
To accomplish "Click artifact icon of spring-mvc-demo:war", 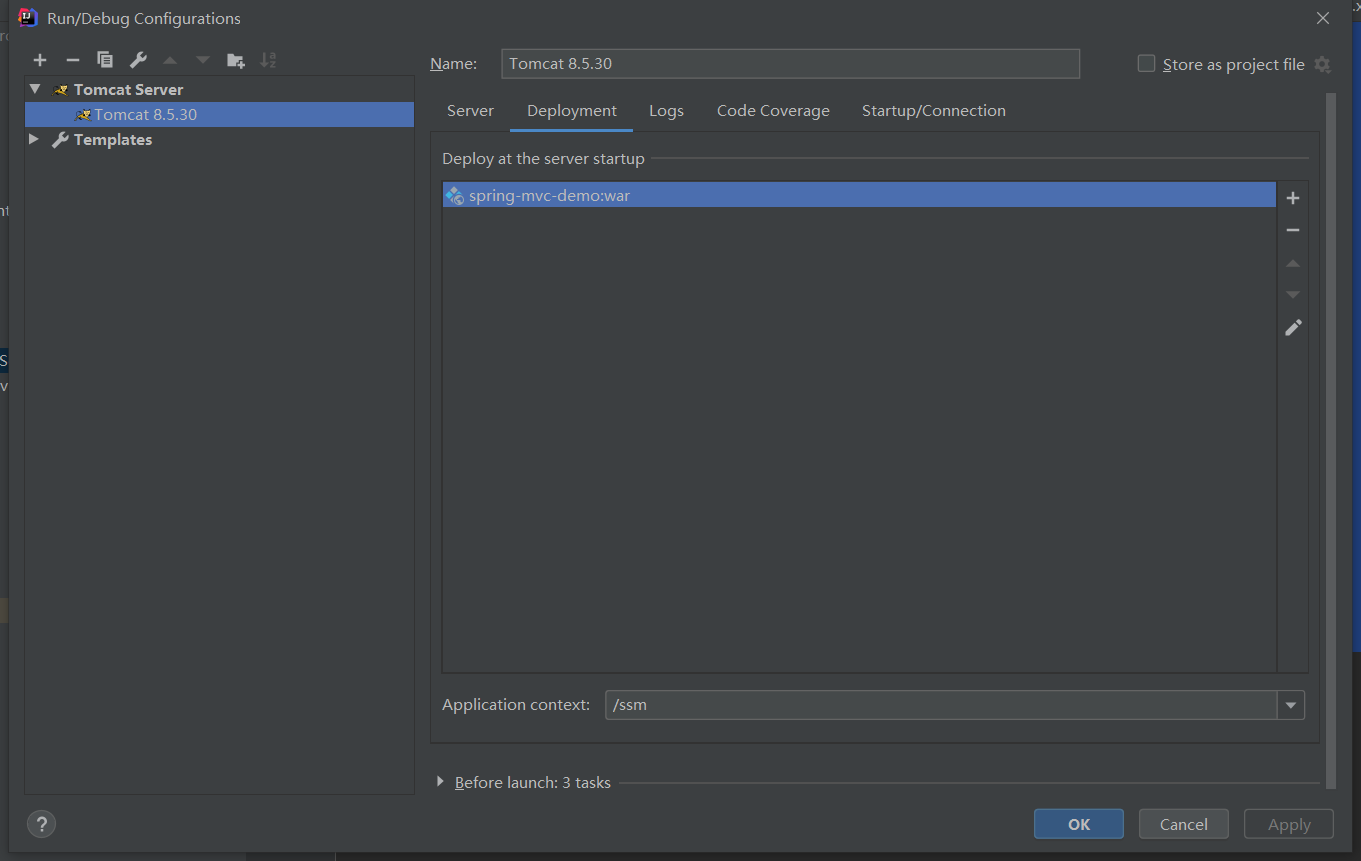I will point(455,196).
